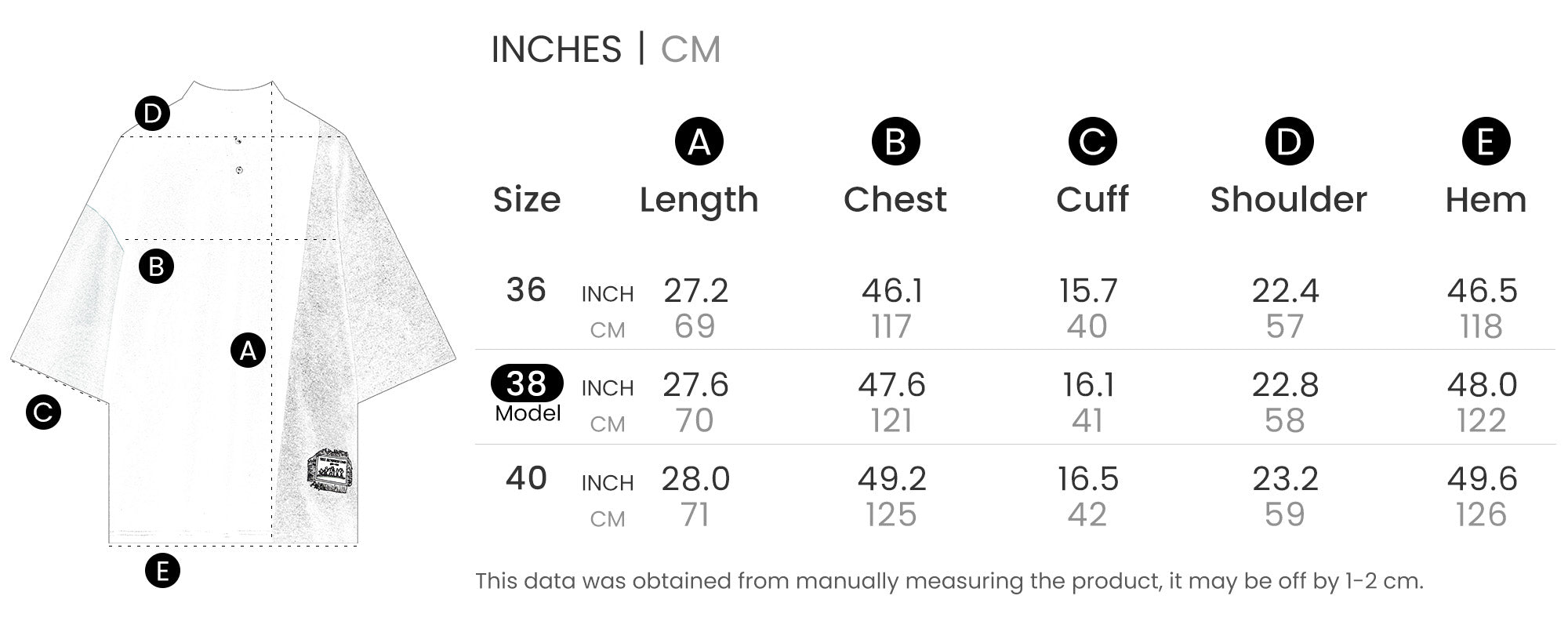Click the B badge above Chest column
This screenshot has height=632, width=1568.
(895, 142)
